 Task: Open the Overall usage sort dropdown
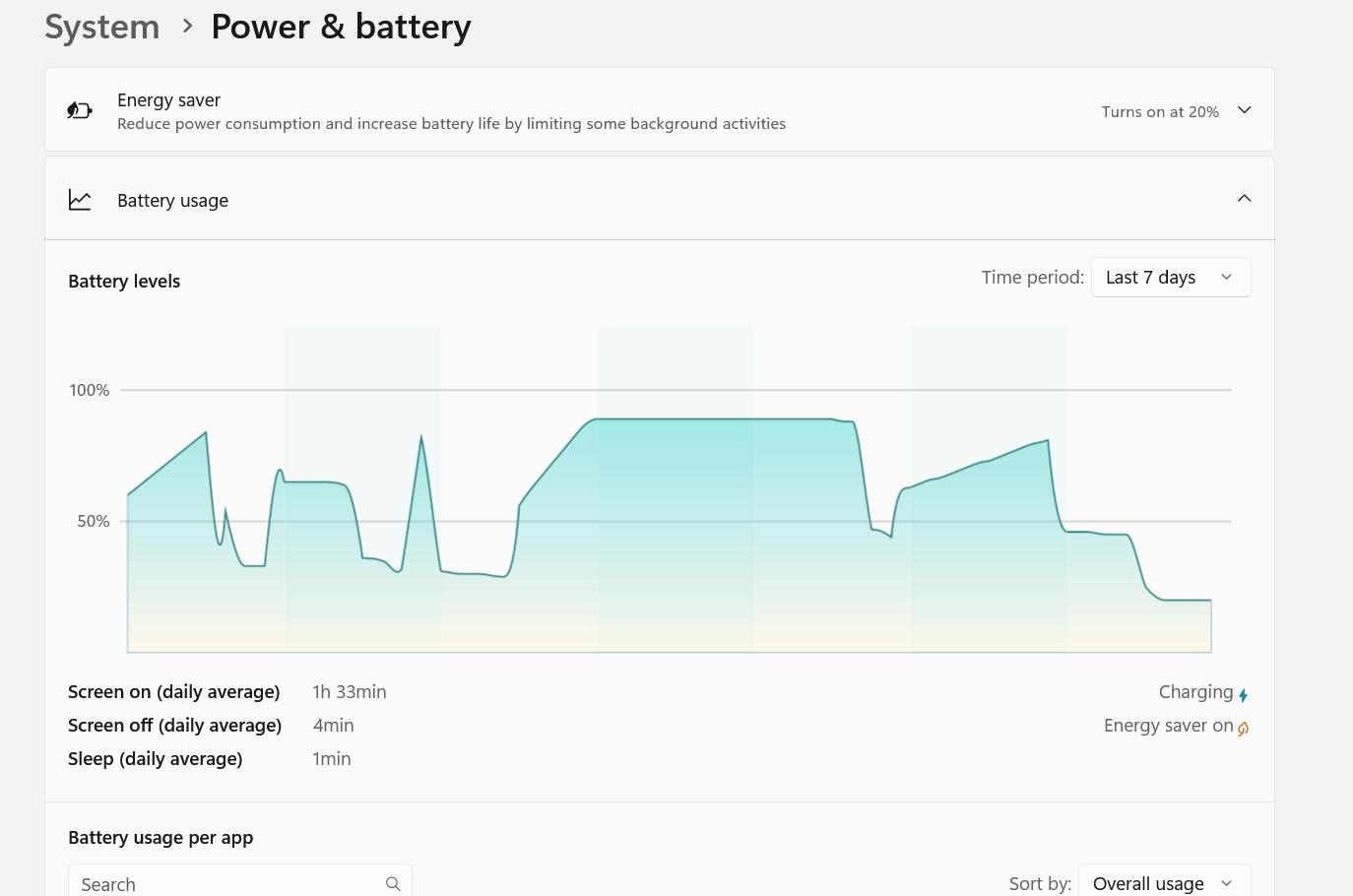1165,883
